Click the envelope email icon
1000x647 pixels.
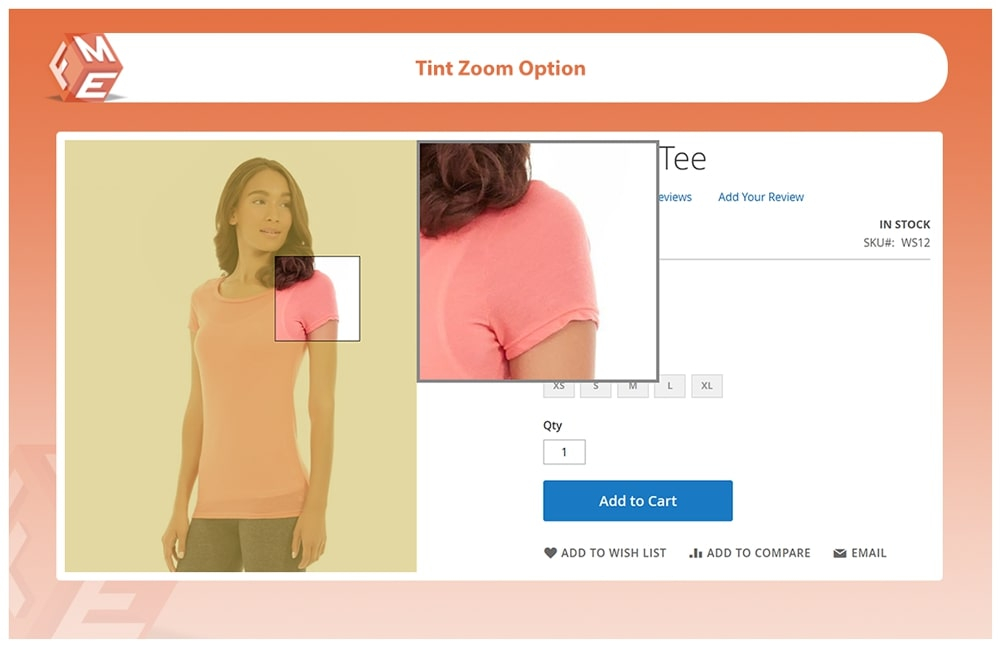pos(840,553)
